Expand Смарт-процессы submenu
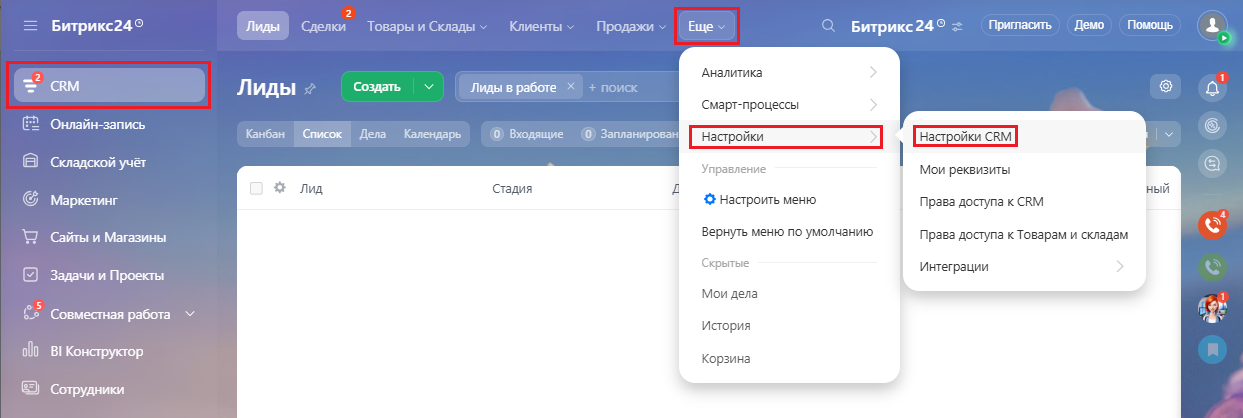This screenshot has height=418, width=1243. point(790,104)
